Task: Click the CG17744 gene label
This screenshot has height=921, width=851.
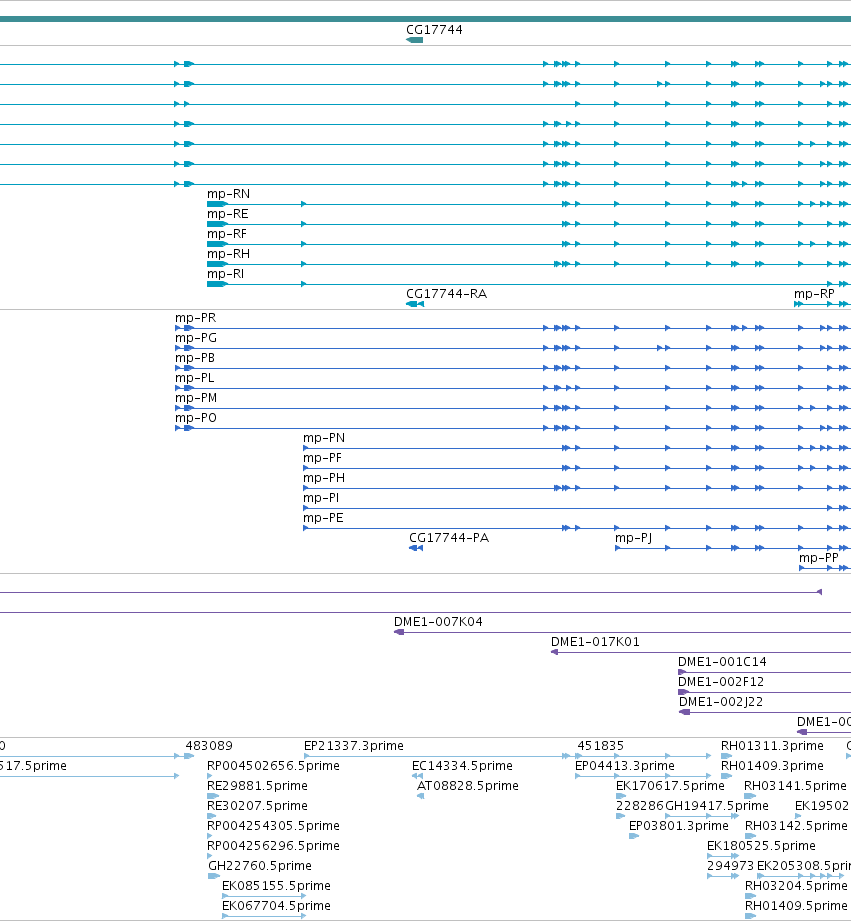Action: tap(434, 30)
